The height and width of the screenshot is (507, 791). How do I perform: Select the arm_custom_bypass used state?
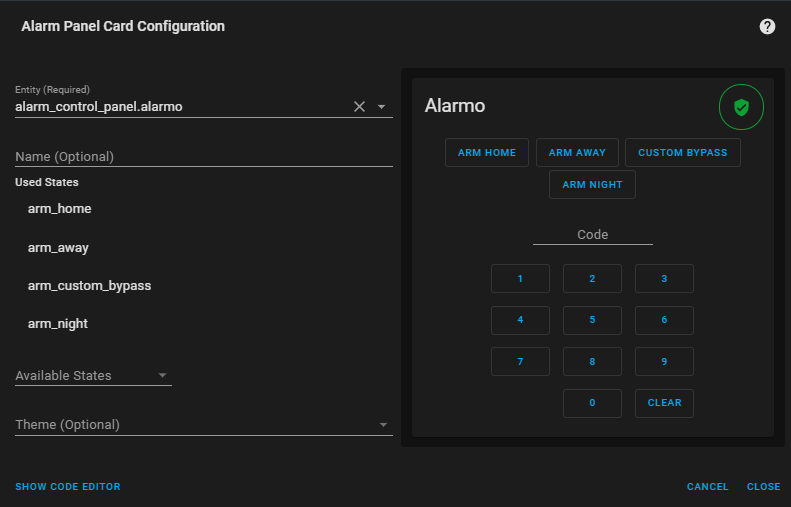[x=89, y=286]
